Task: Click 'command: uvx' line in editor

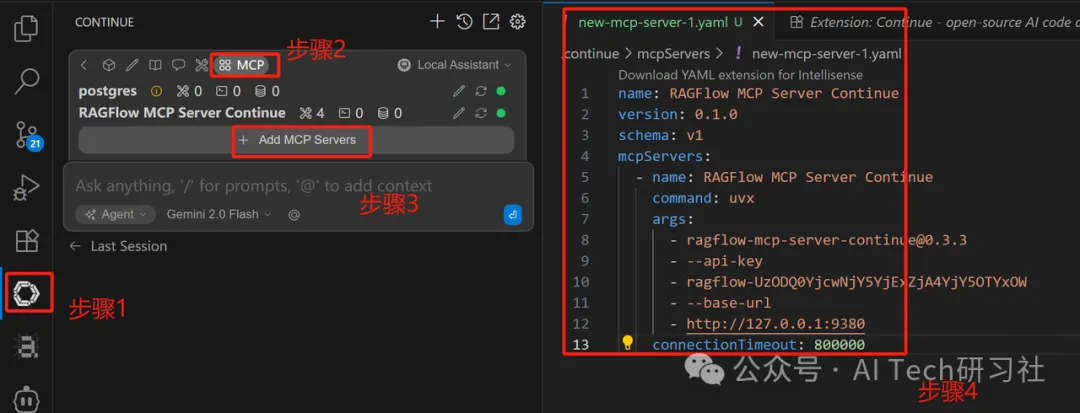Action: (x=703, y=198)
